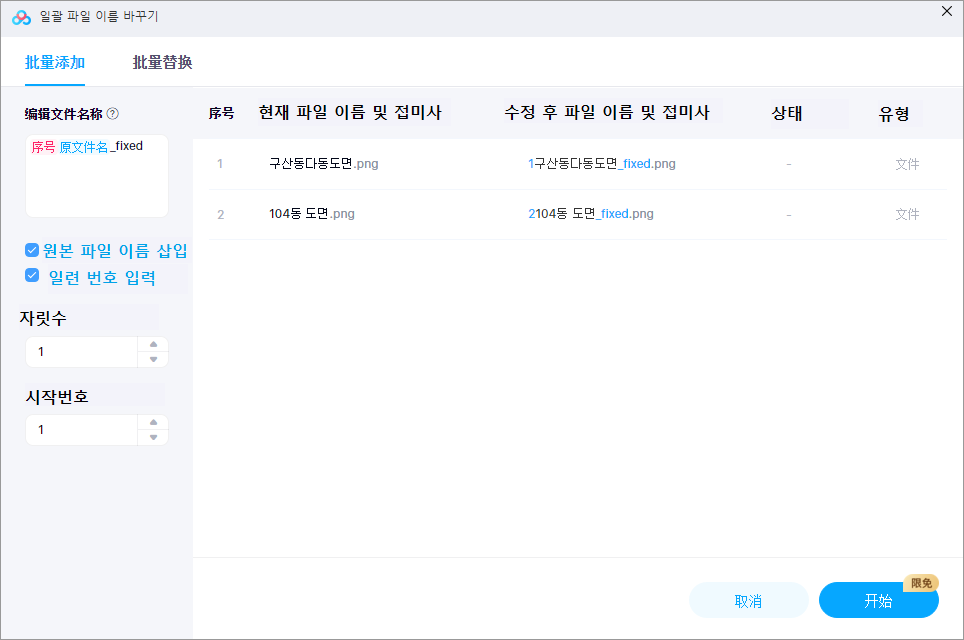
Task: Click the 유형 column header
Action: tap(894, 114)
